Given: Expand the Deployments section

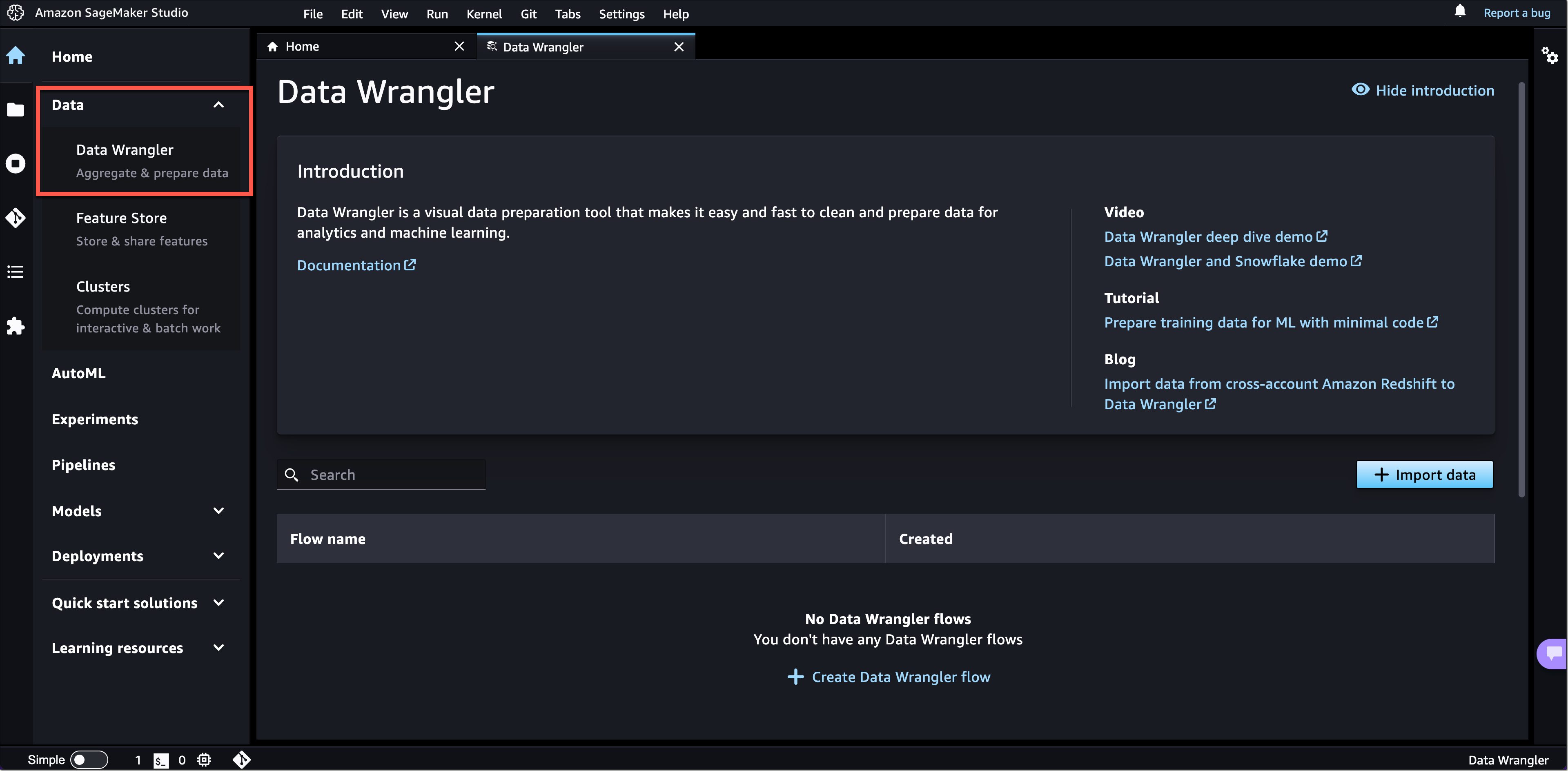Looking at the screenshot, I should (x=218, y=555).
